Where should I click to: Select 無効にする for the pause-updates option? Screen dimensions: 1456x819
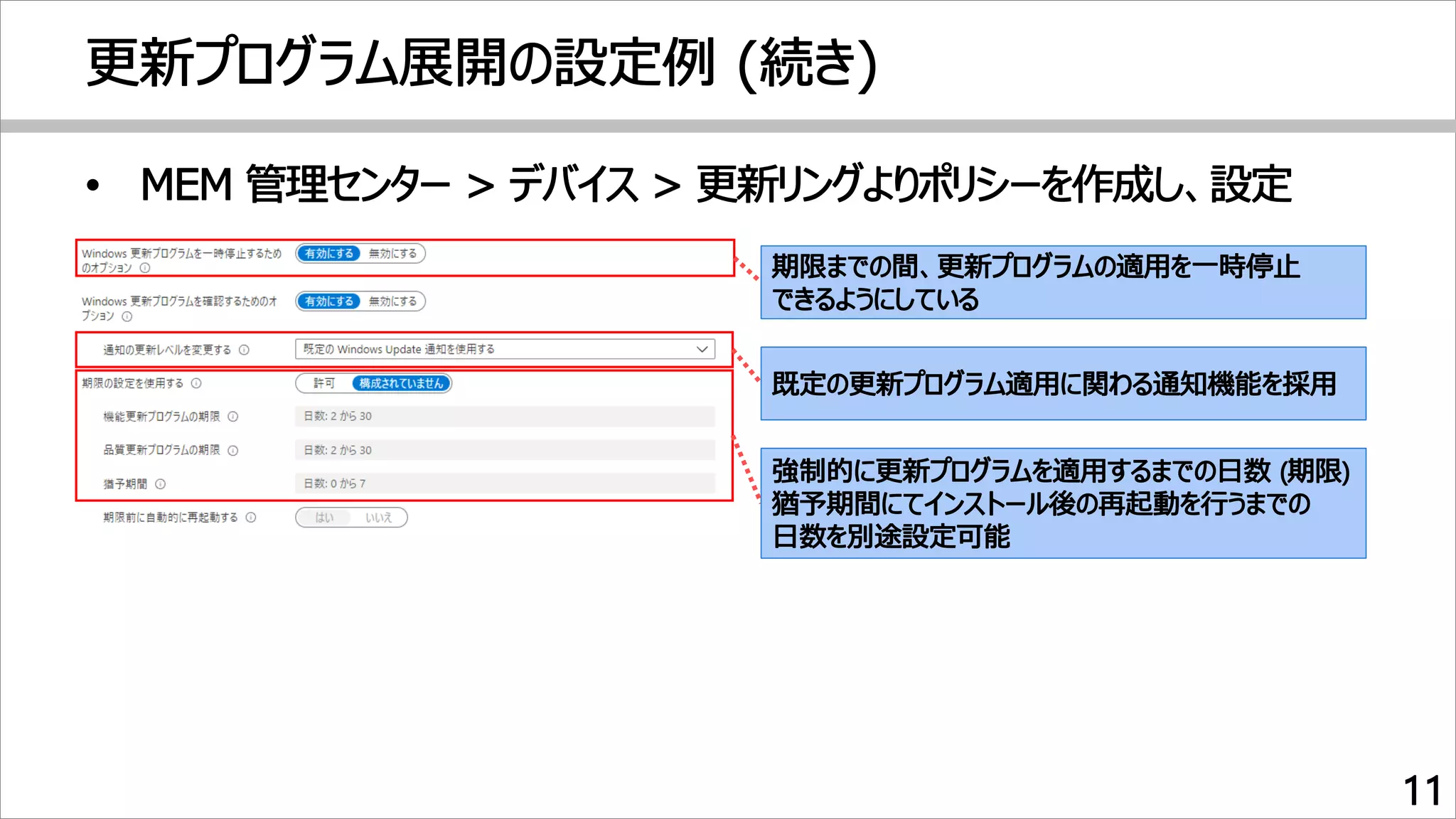(392, 254)
